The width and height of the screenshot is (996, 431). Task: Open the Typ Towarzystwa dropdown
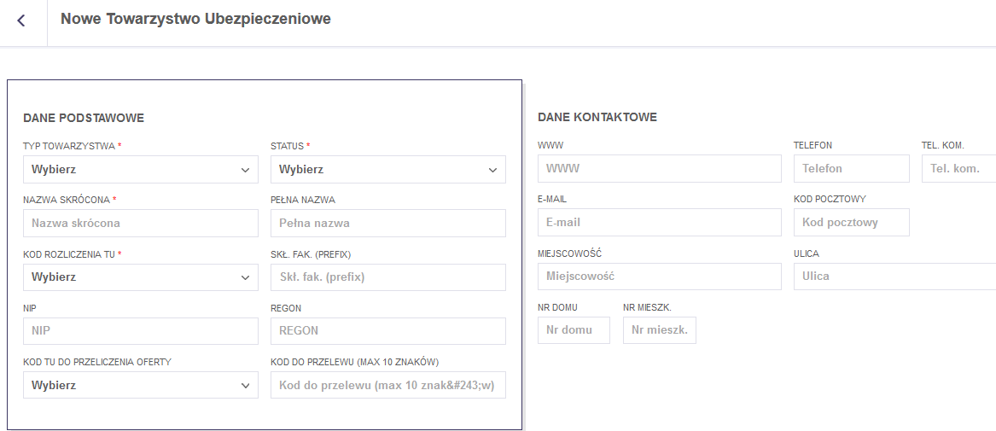click(x=140, y=170)
